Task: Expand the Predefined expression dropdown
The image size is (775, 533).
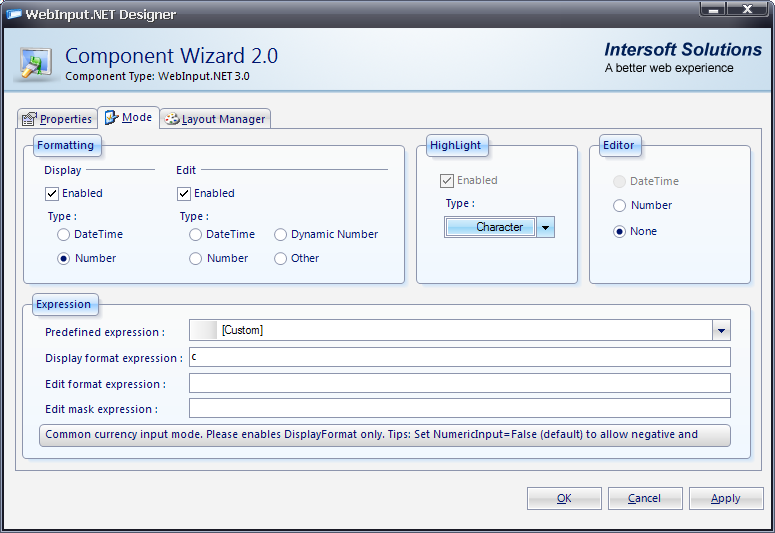Action: (x=721, y=331)
